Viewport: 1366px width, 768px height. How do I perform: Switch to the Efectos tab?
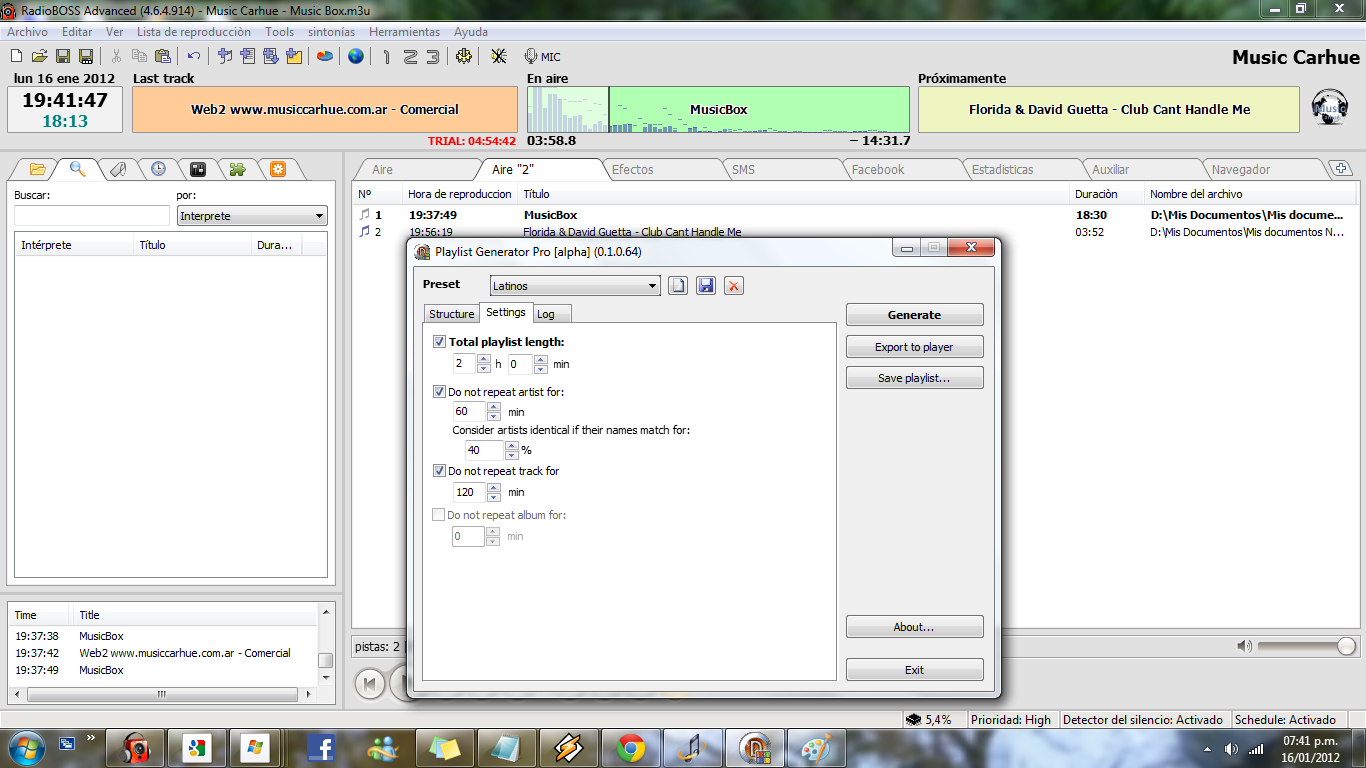click(x=633, y=170)
